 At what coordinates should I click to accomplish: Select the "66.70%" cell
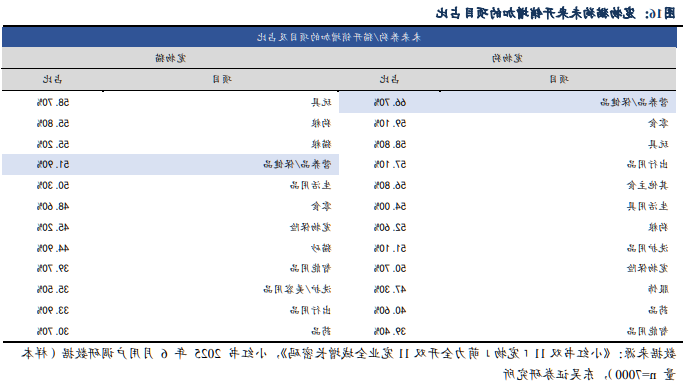(x=390, y=103)
